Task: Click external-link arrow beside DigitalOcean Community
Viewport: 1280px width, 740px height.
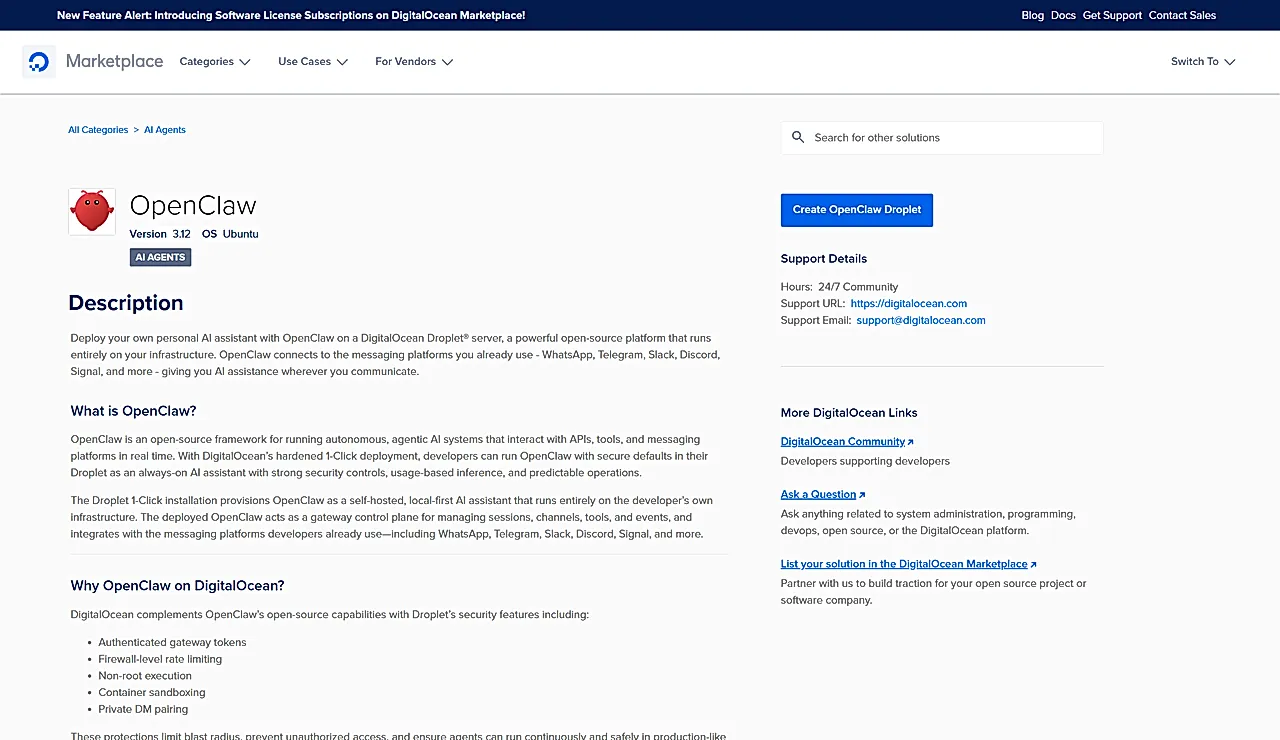Action: tap(910, 442)
